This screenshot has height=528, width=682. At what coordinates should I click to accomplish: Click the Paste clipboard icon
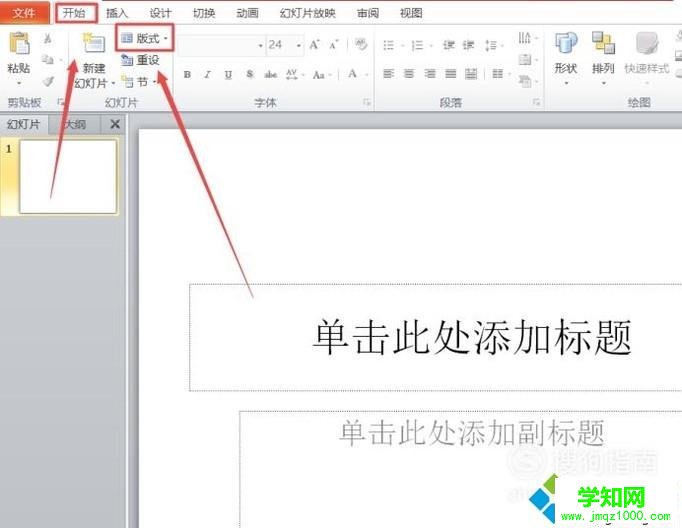pyautogui.click(x=19, y=43)
